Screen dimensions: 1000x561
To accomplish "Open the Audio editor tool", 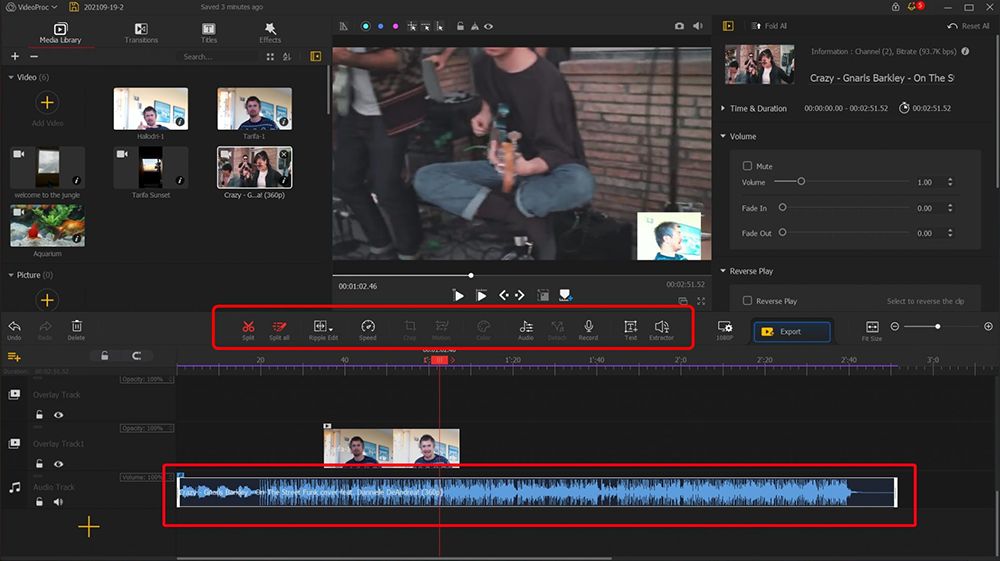I will 526,330.
